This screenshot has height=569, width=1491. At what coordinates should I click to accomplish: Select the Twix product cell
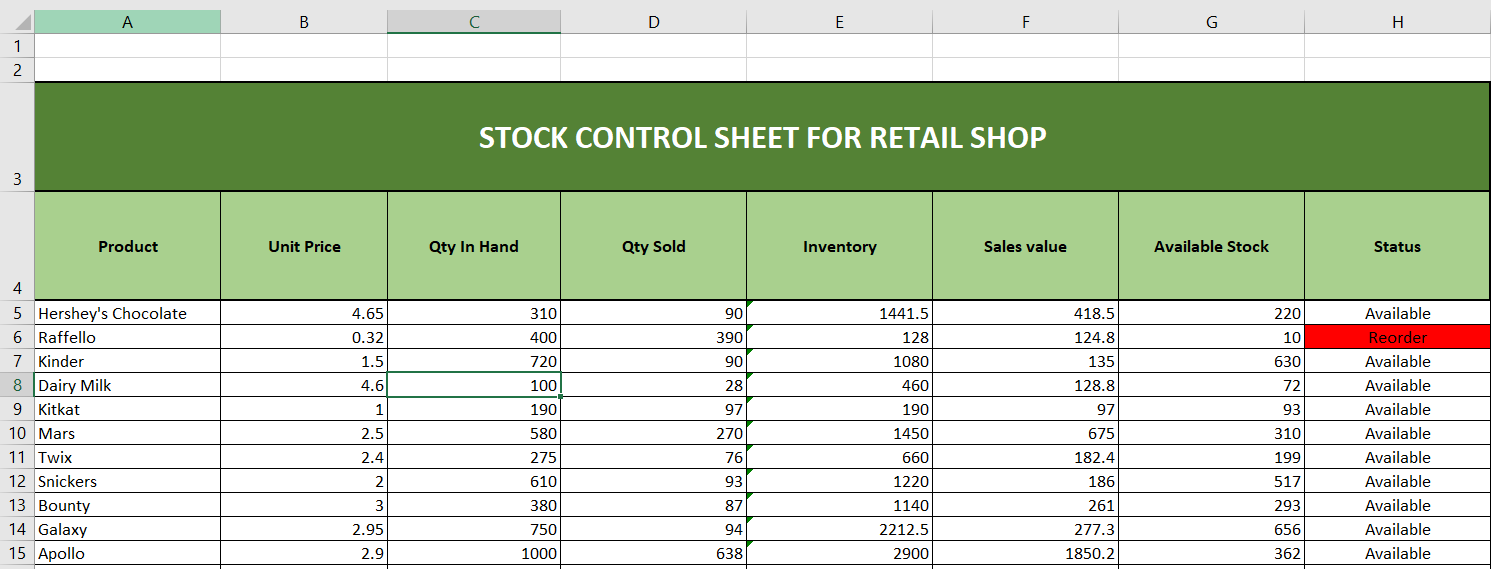[x=127, y=457]
